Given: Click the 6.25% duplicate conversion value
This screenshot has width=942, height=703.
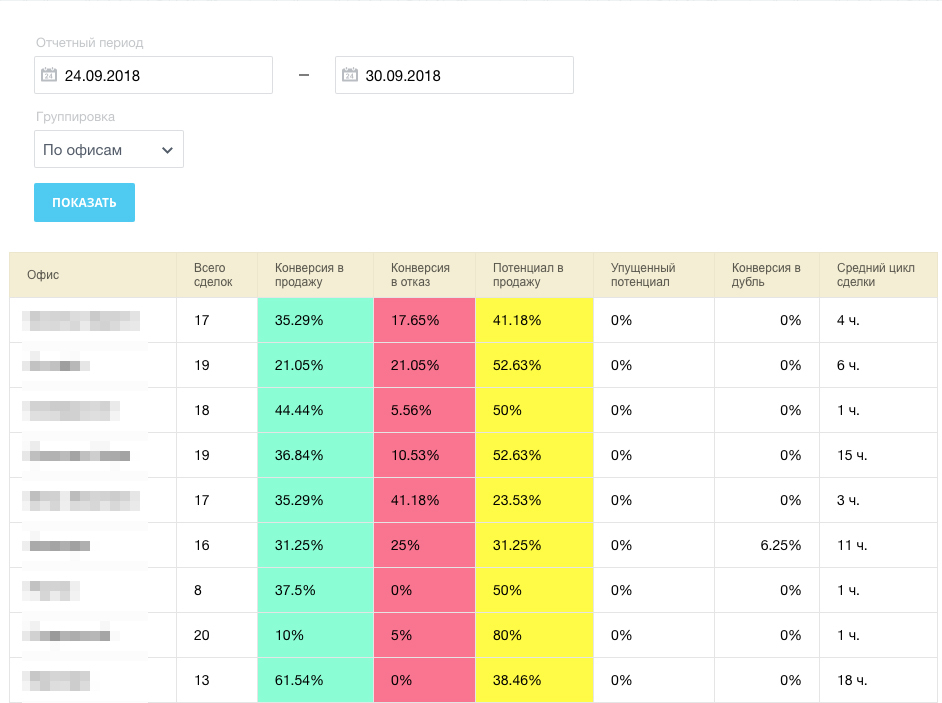Looking at the screenshot, I should [780, 546].
